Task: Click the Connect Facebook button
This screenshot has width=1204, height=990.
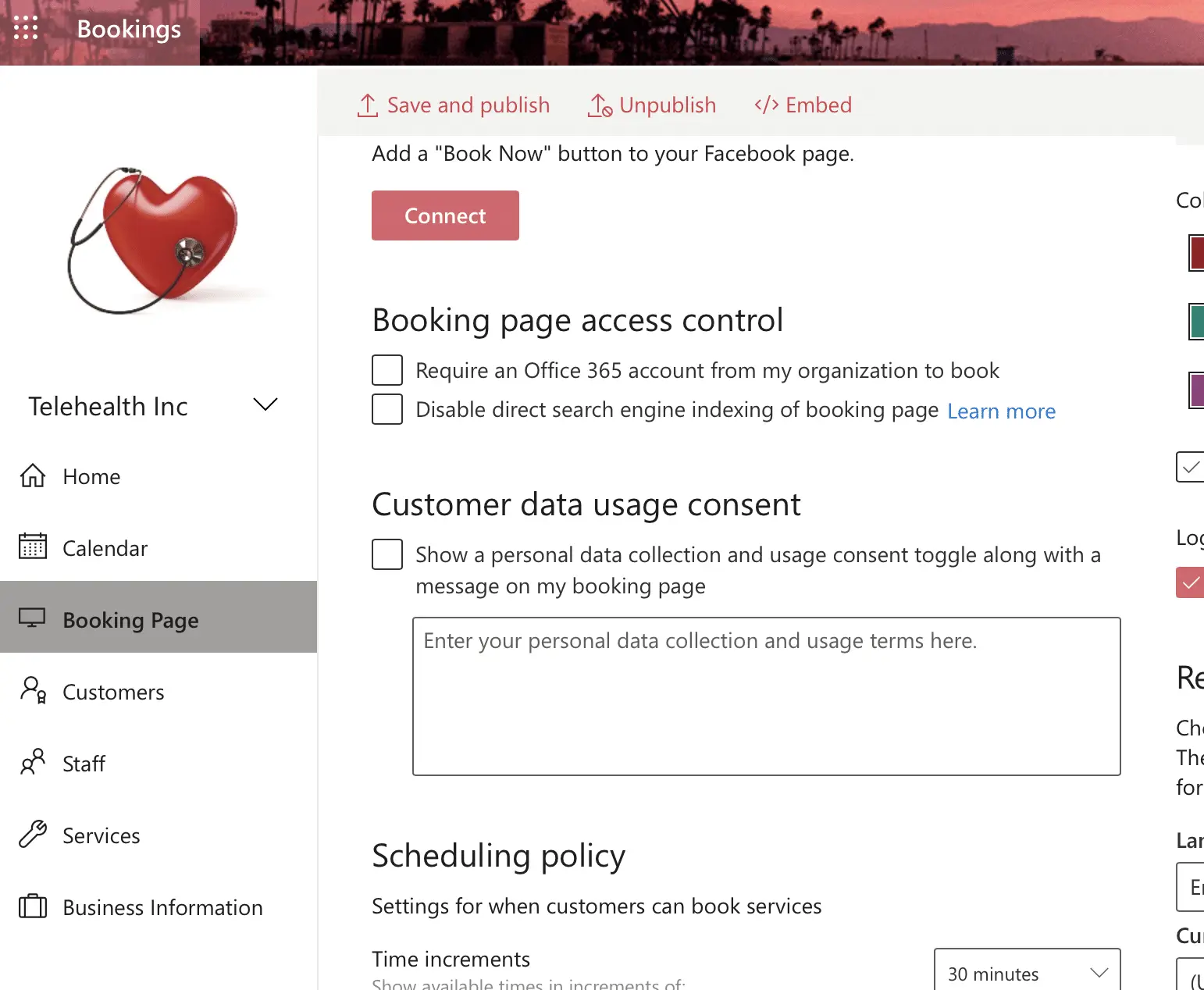Action: (445, 215)
